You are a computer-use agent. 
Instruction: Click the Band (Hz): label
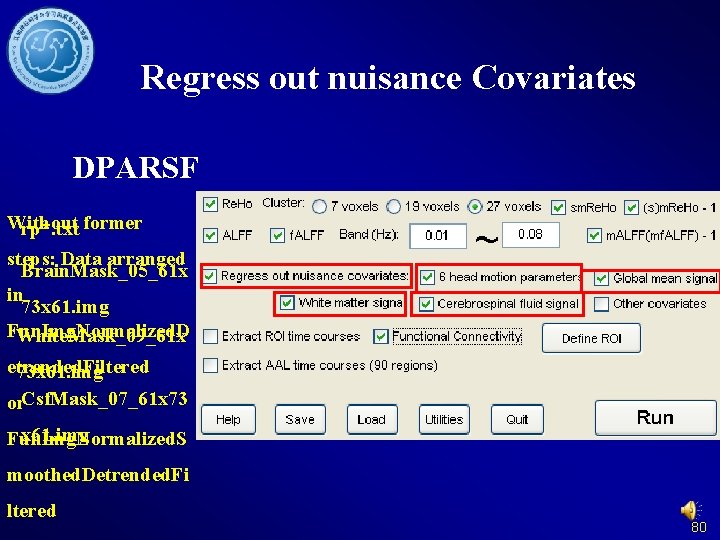coord(369,235)
